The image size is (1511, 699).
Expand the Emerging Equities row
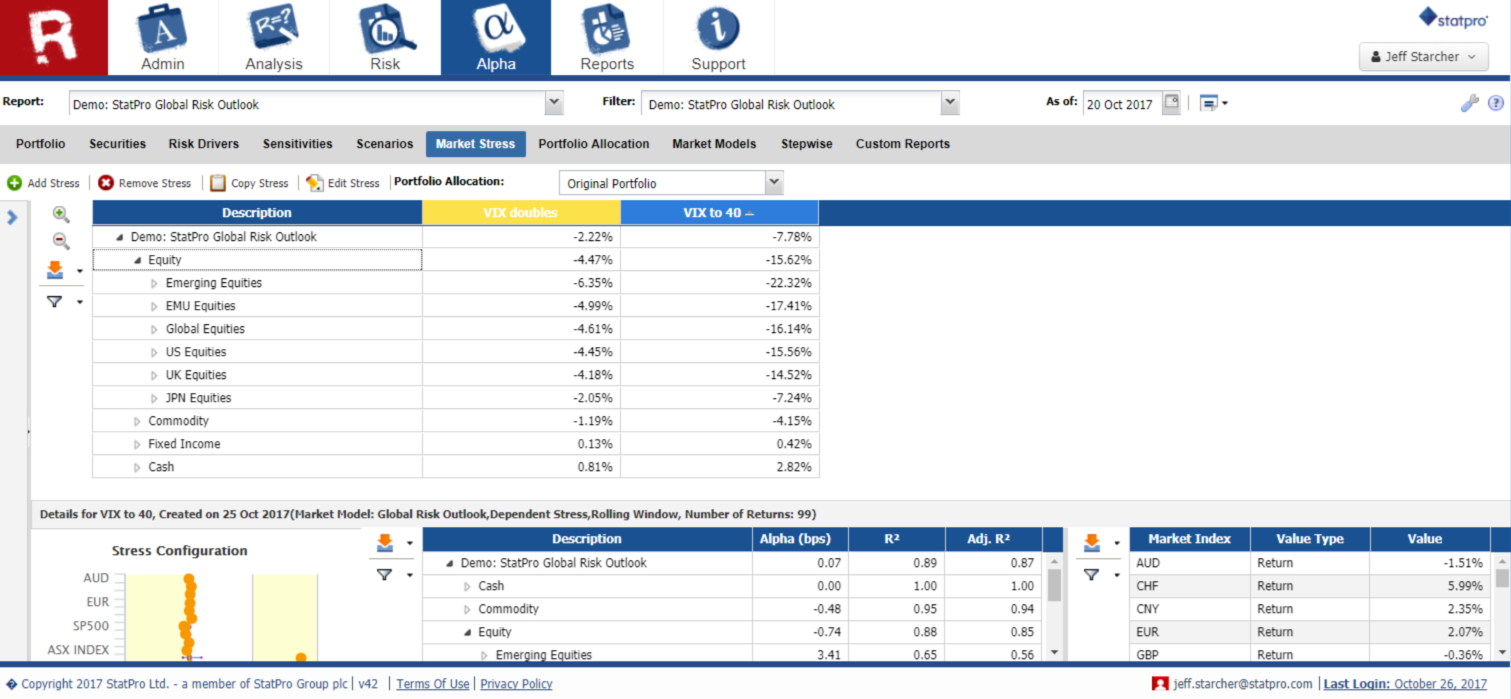click(x=155, y=283)
